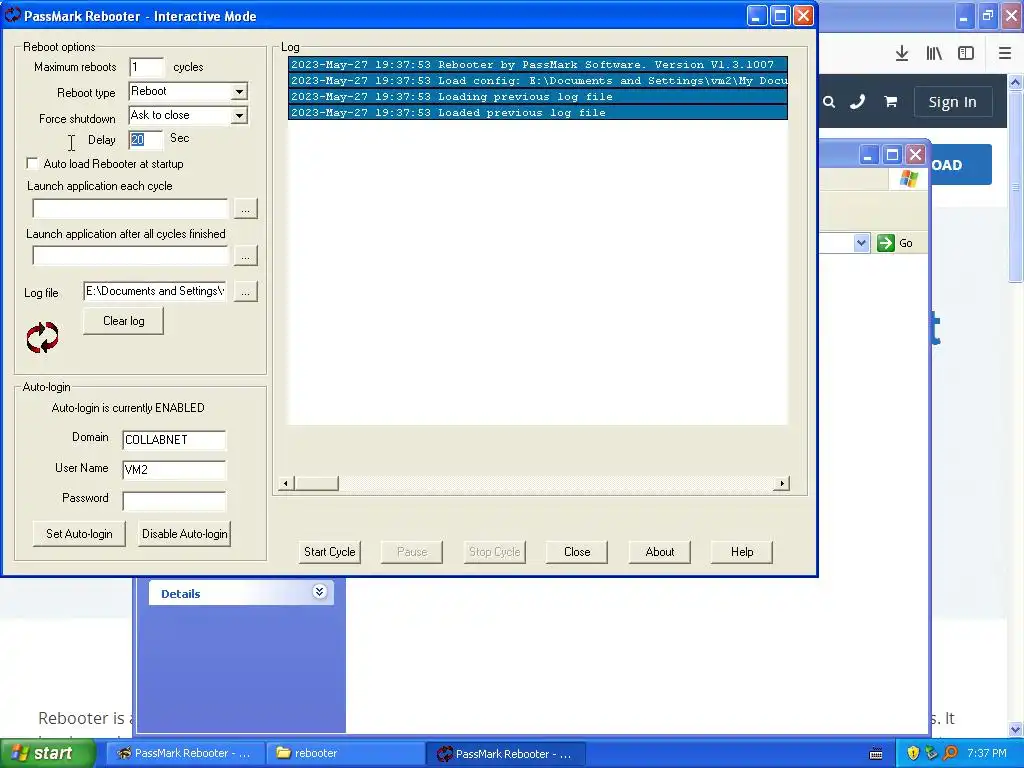This screenshot has height=768, width=1024.
Task: Click the website search magnifier icon
Action: [829, 102]
